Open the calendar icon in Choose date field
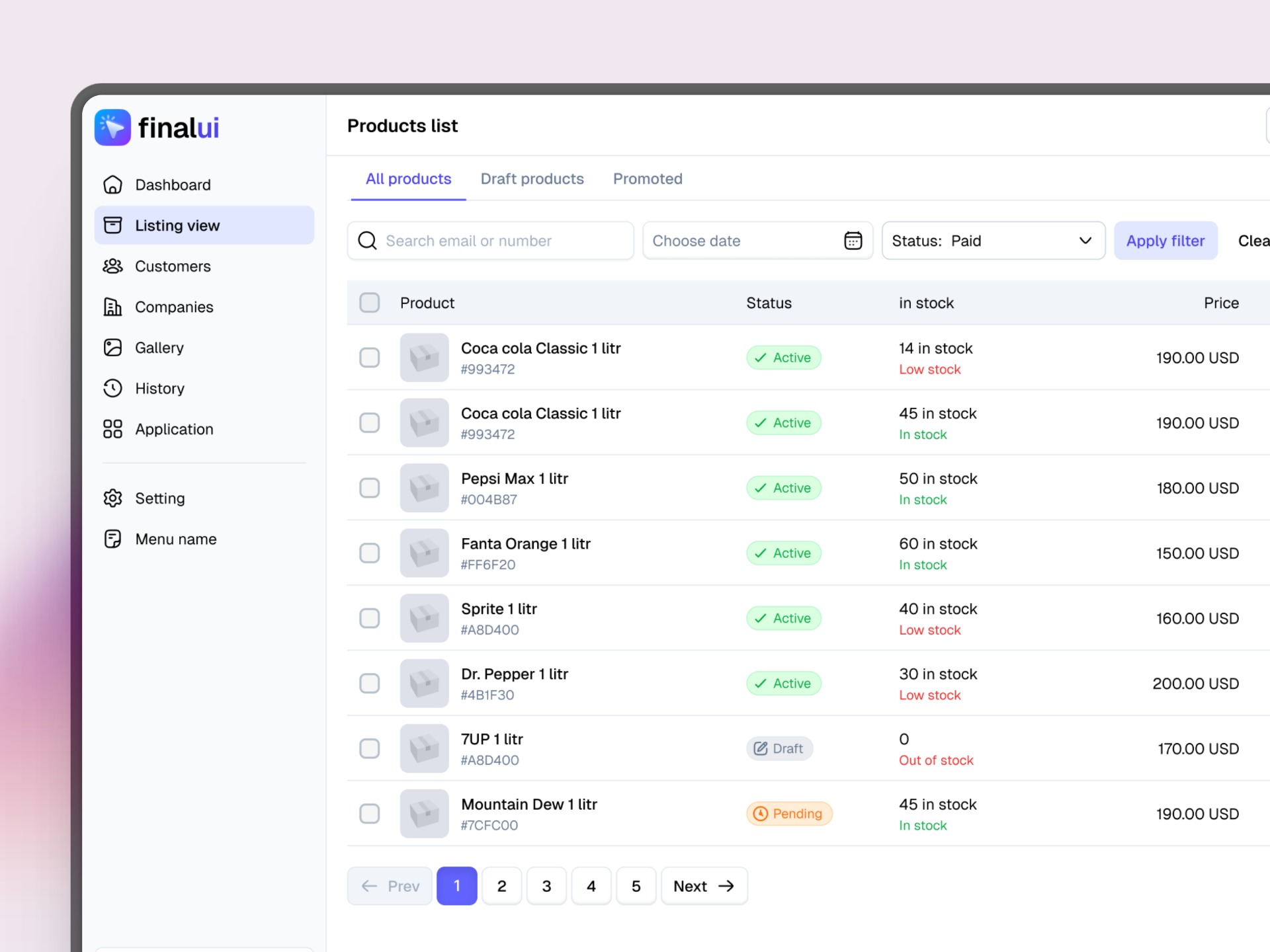Image resolution: width=1270 pixels, height=952 pixels. (853, 240)
